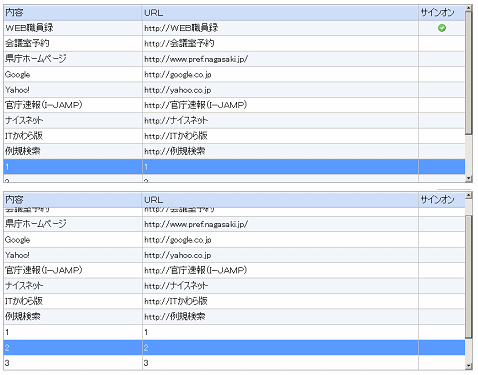Screen dimensions: 478x375
Task: Click the http://WEB職員録 URL cell in the top table
Action: pyautogui.click(x=280, y=28)
